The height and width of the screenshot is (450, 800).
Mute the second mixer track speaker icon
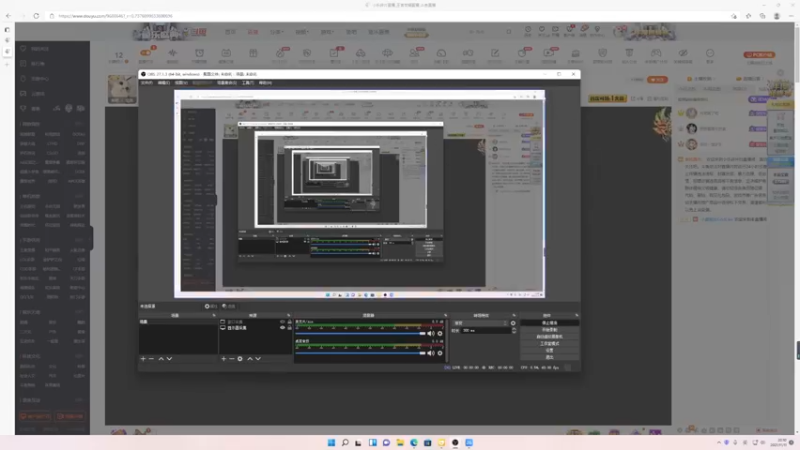click(431, 353)
